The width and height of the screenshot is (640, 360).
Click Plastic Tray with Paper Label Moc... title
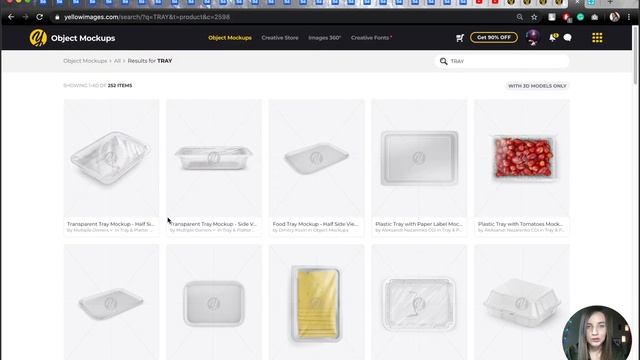point(419,224)
